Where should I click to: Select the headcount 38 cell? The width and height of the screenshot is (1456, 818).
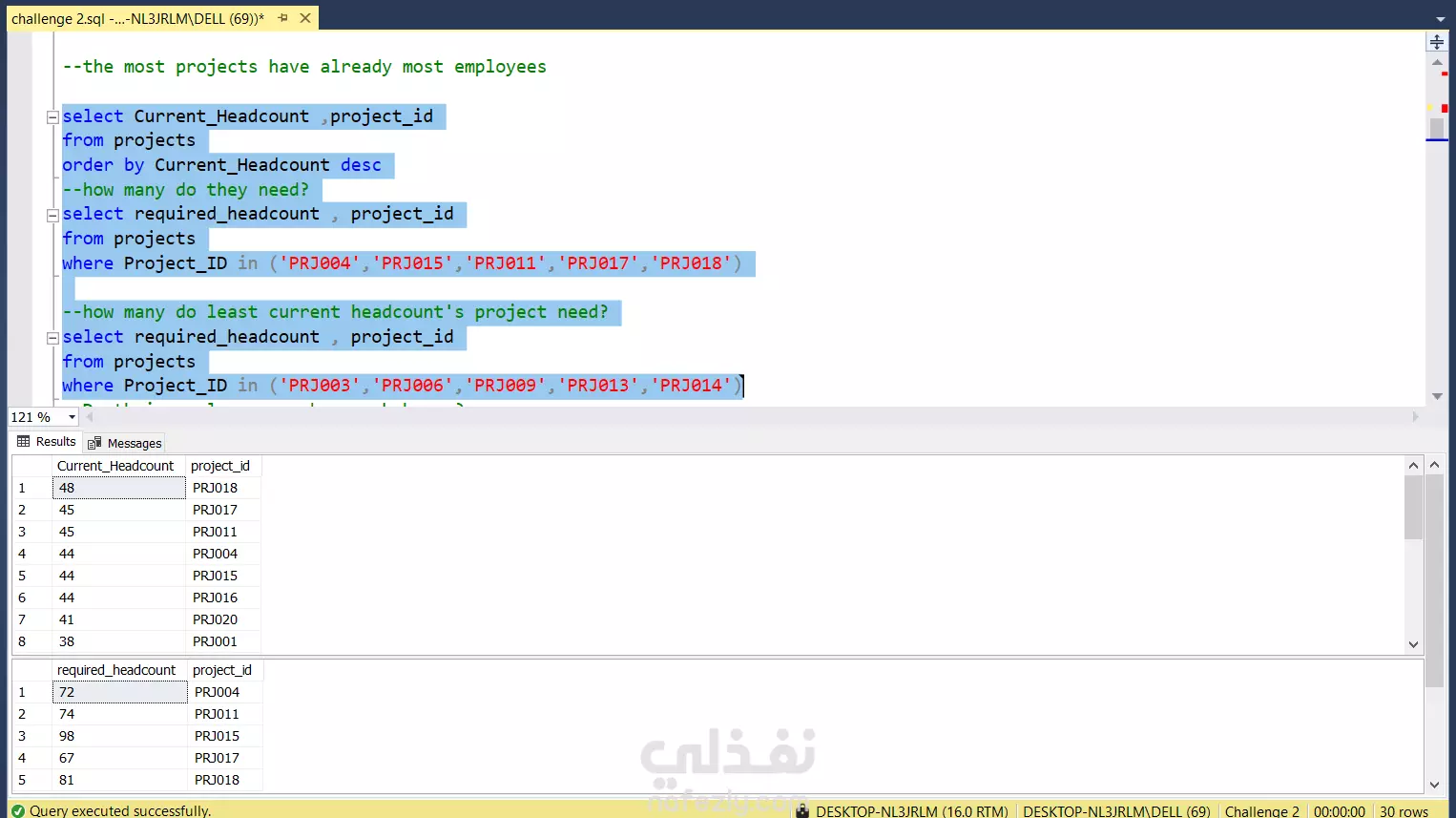point(118,641)
